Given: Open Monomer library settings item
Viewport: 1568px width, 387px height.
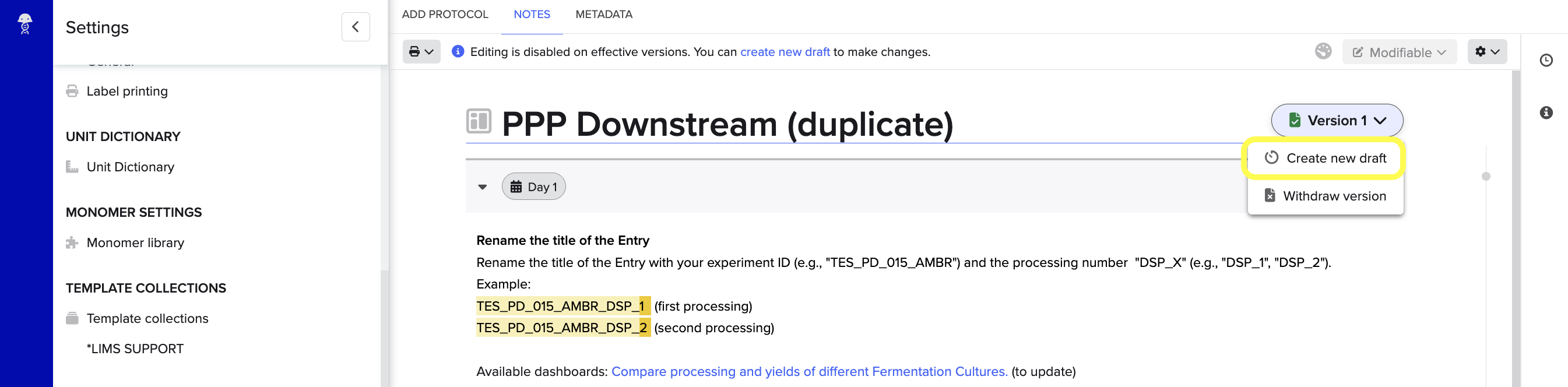Looking at the screenshot, I should point(135,243).
